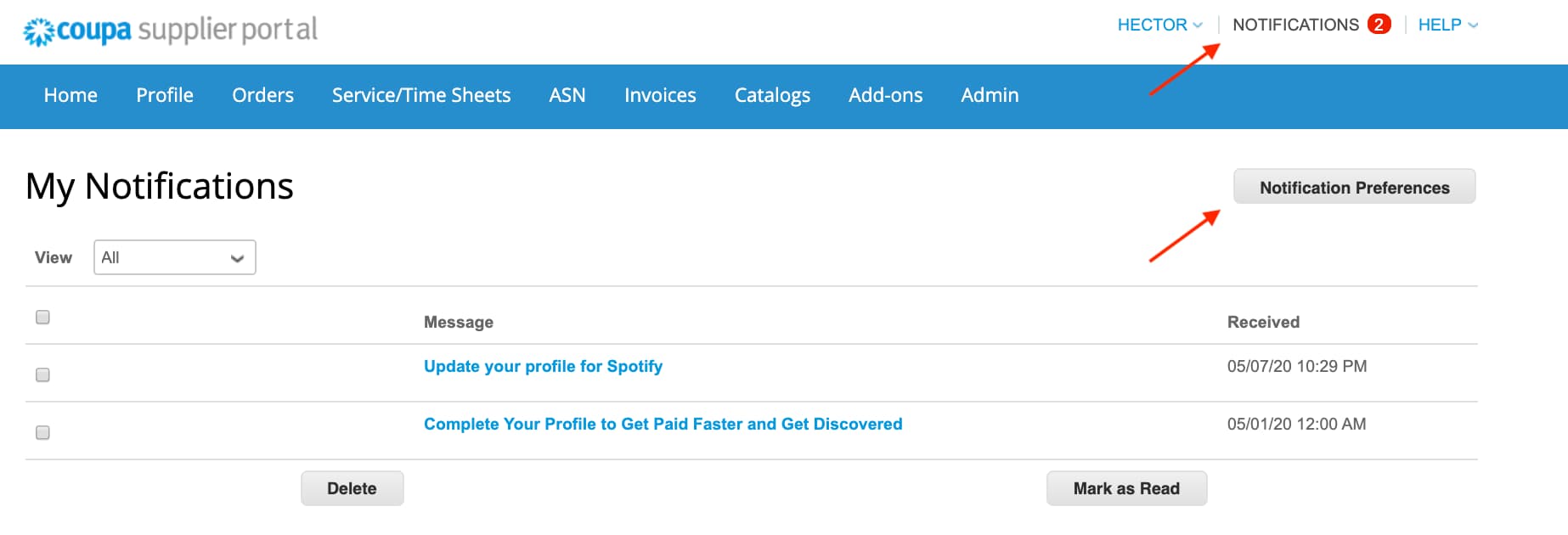Open the View filter dropdown
1568x535 pixels.
pyautogui.click(x=174, y=257)
